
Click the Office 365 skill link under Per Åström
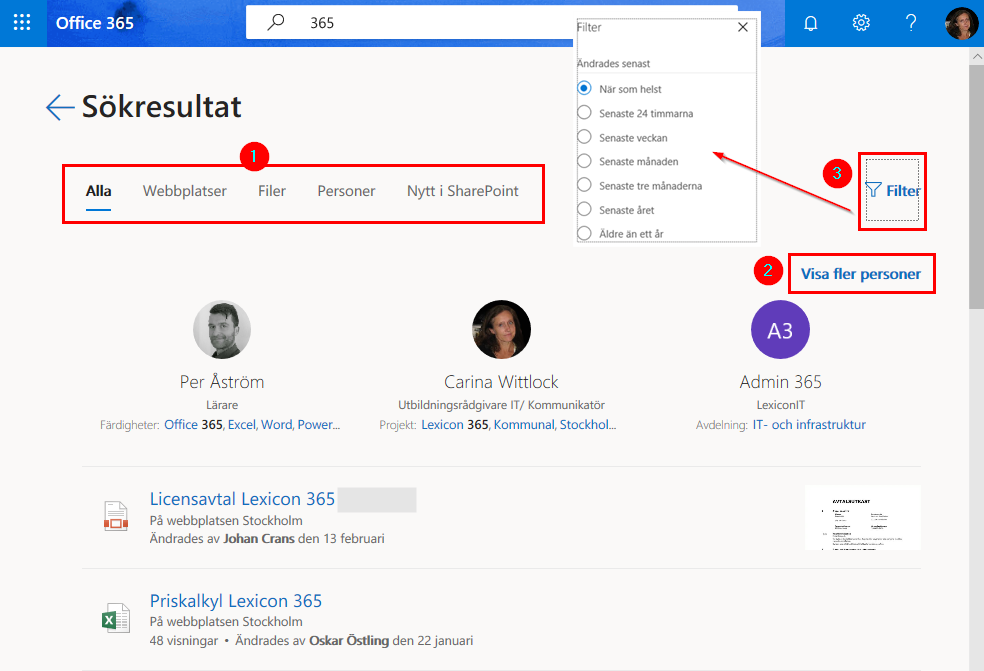[x=193, y=425]
